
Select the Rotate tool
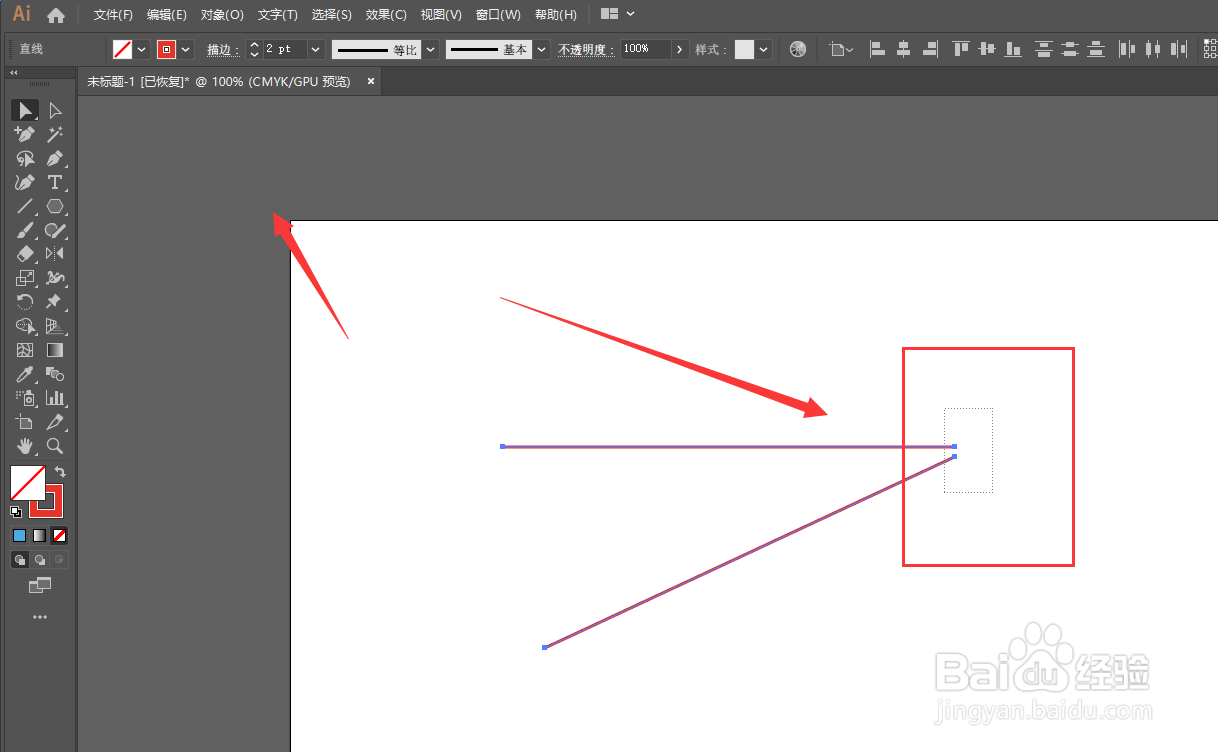pyautogui.click(x=25, y=302)
